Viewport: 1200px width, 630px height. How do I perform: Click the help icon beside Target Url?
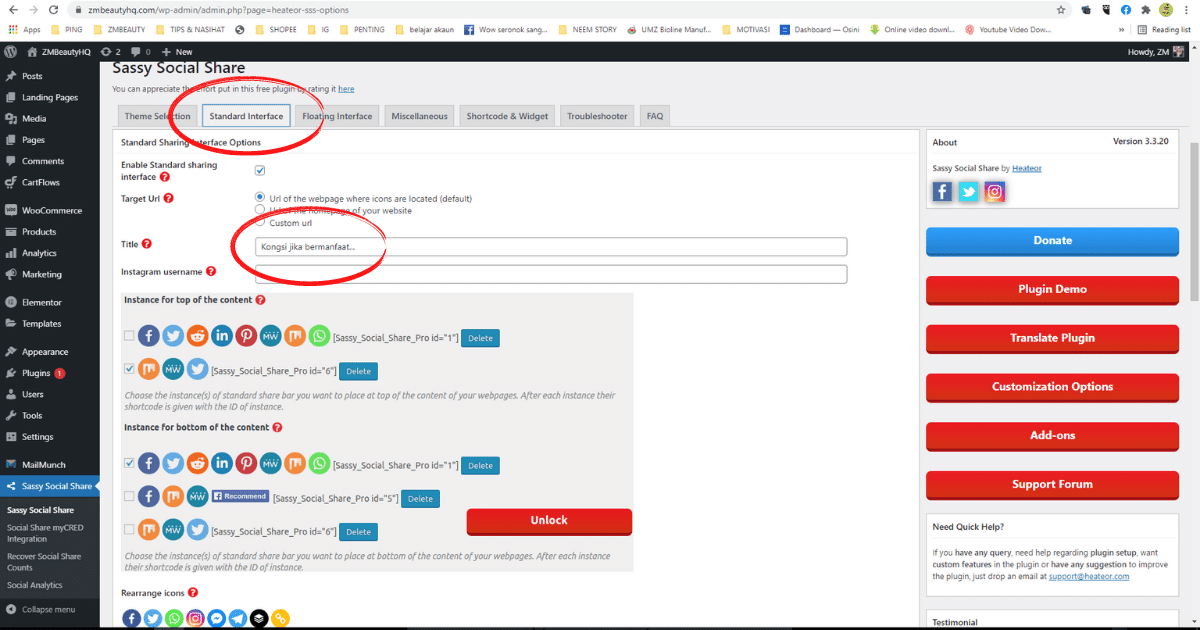[168, 198]
